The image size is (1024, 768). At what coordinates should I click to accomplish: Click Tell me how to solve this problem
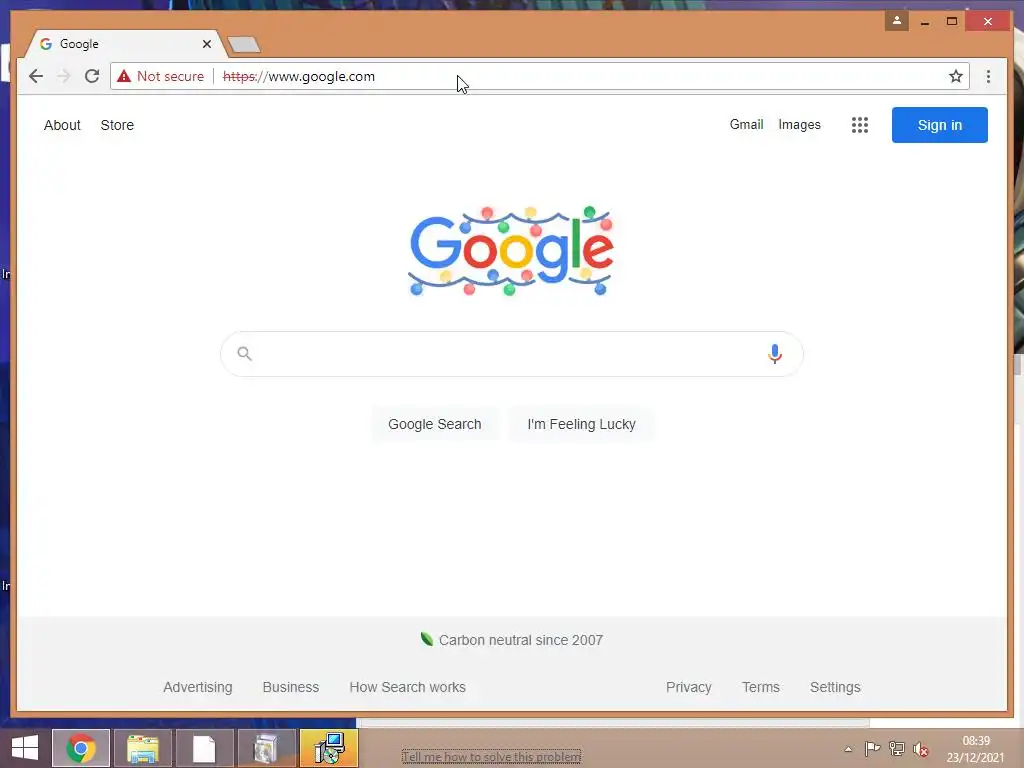[x=491, y=756]
